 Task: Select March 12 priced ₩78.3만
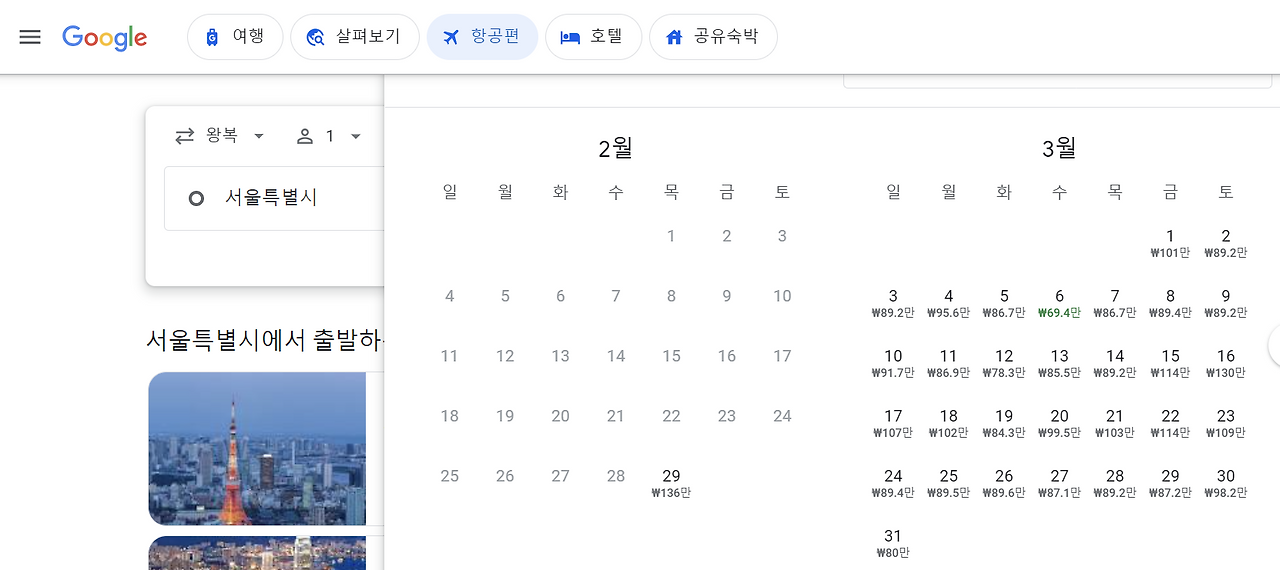[x=1004, y=363]
